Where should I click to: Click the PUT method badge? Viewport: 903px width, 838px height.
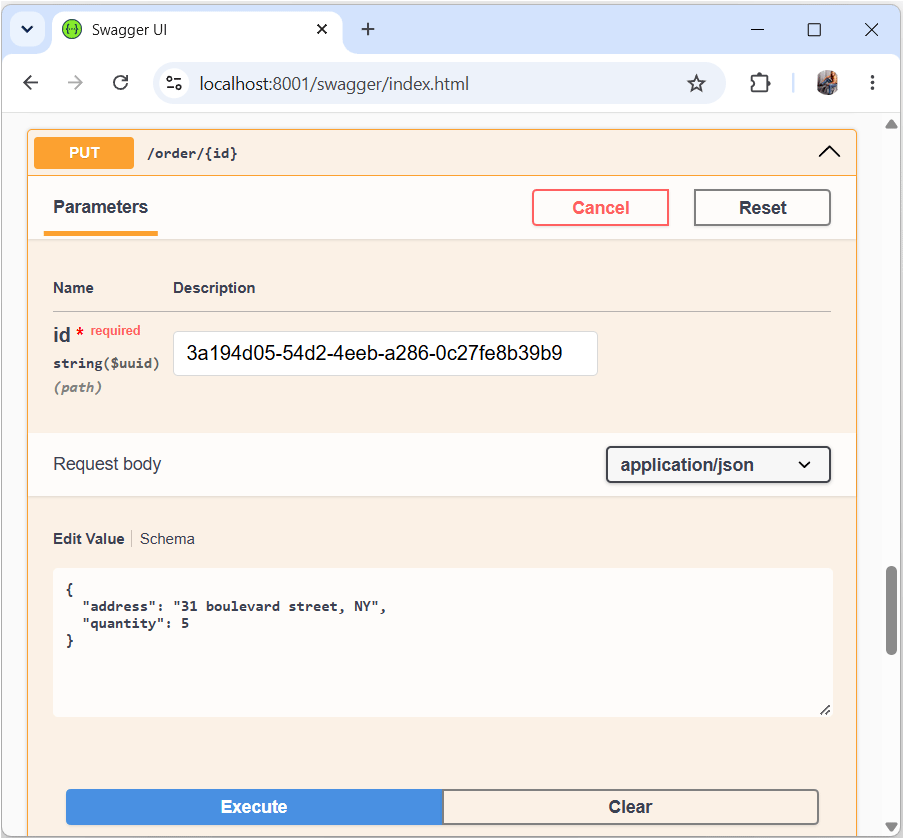tap(84, 153)
